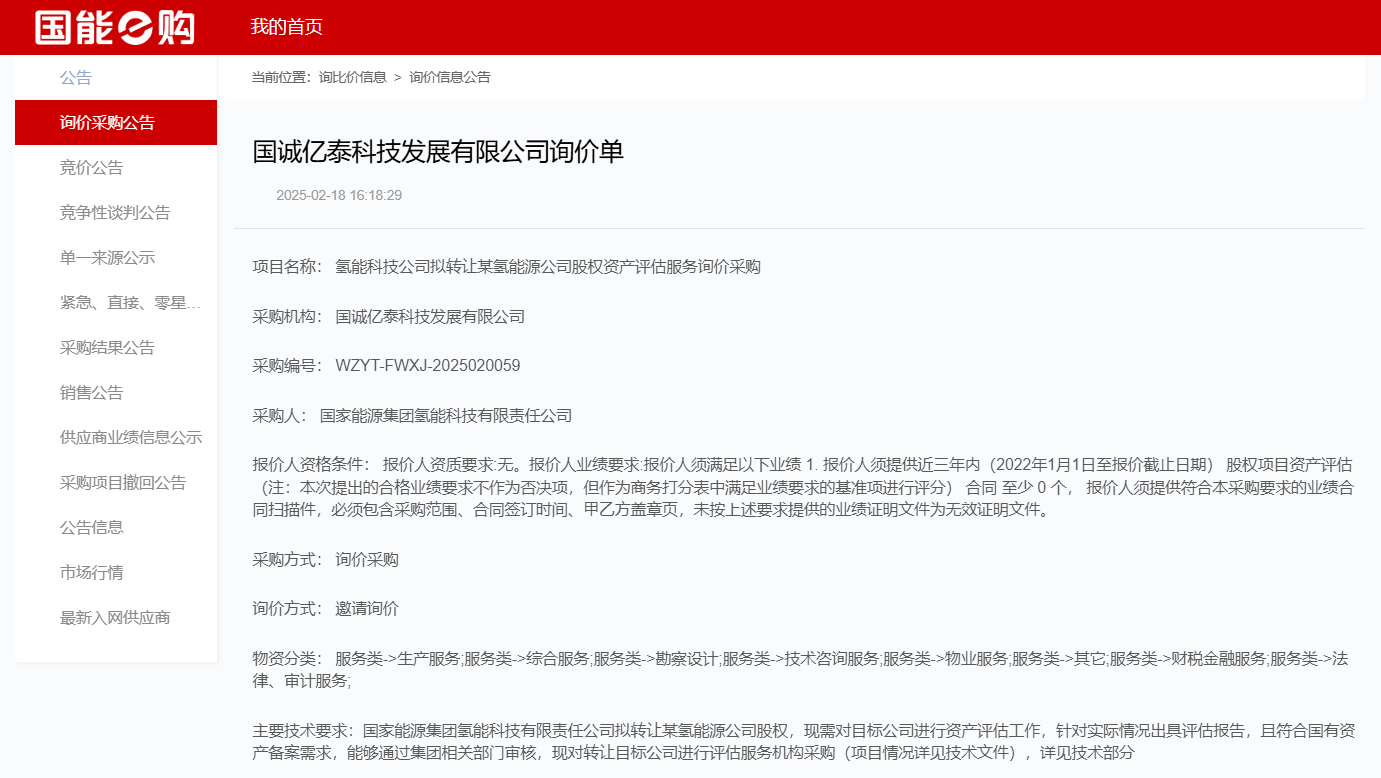This screenshot has width=1381, height=778.
Task: Open 竞争性谈判公告 section
Action: (115, 213)
